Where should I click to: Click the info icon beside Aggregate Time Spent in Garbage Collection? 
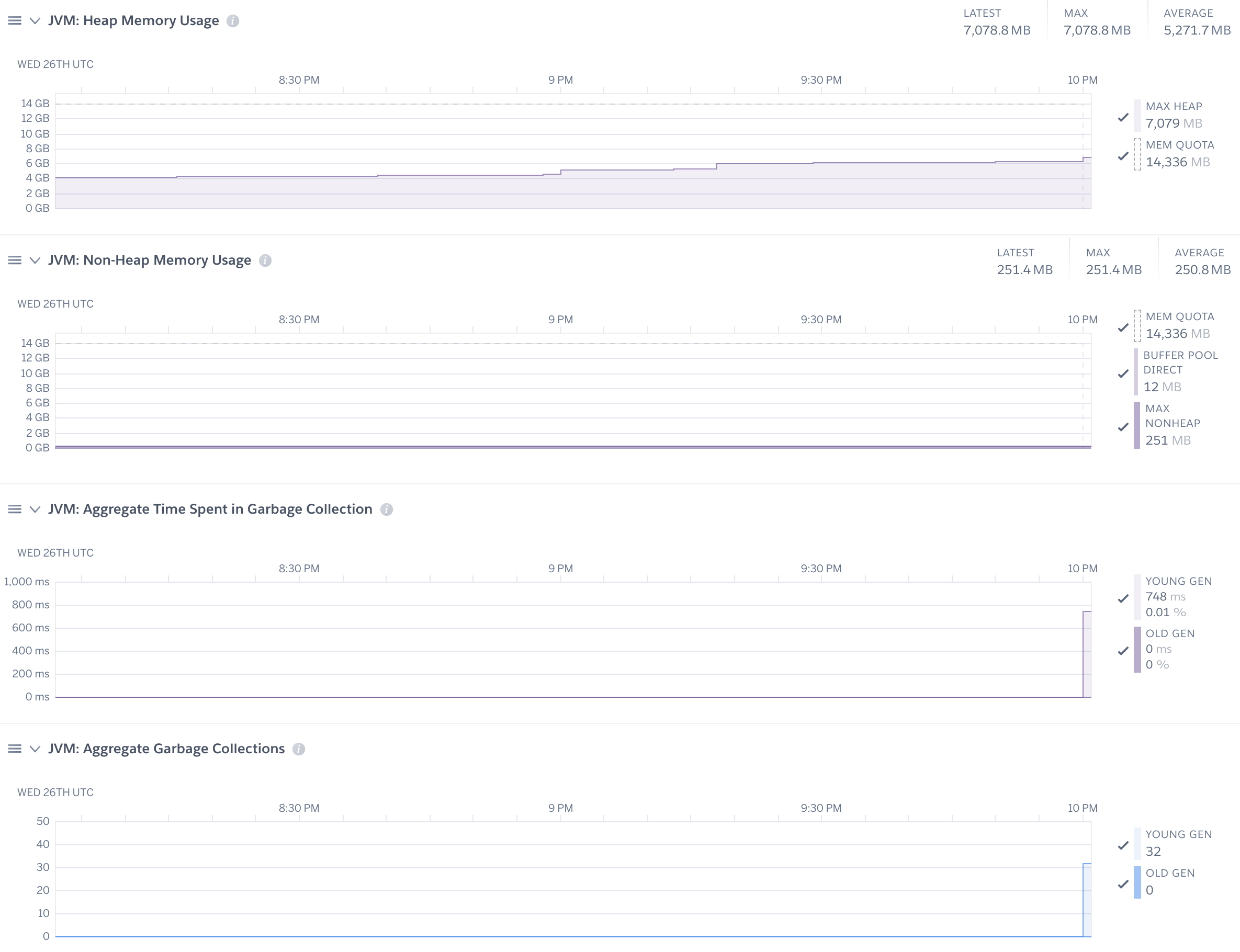[x=387, y=509]
